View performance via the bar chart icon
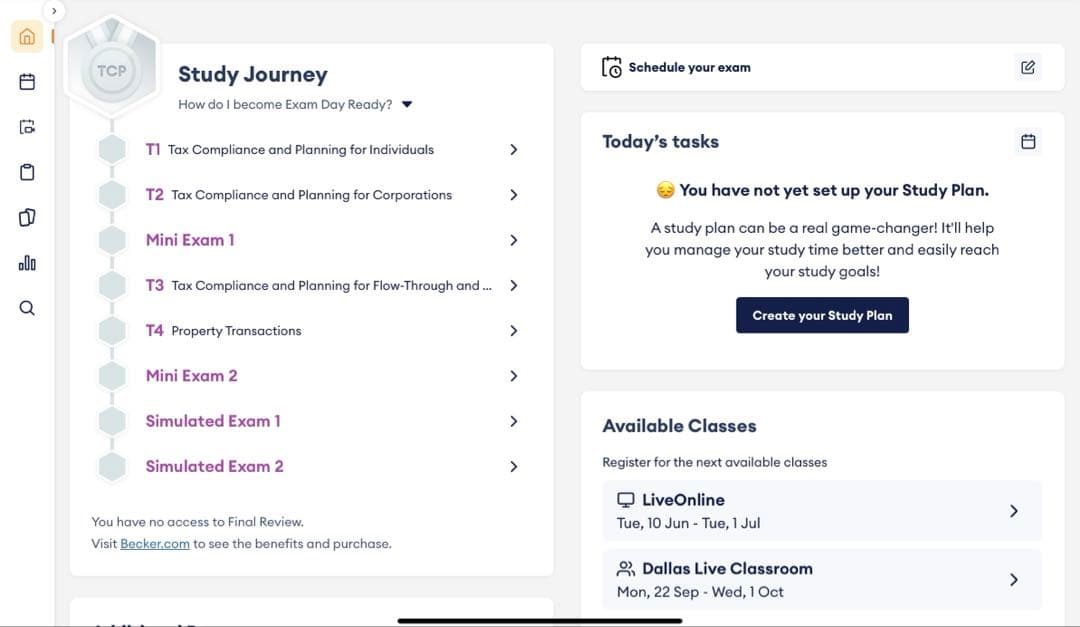The height and width of the screenshot is (627, 1080). coord(27,262)
